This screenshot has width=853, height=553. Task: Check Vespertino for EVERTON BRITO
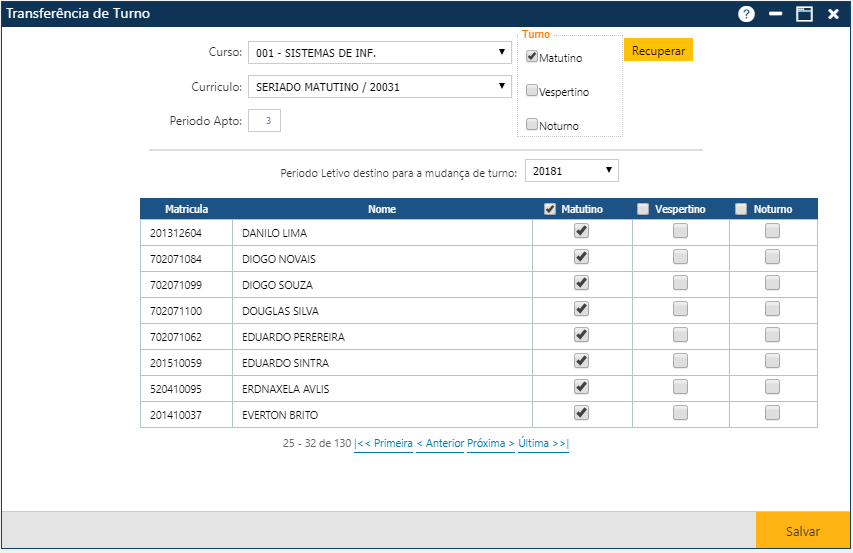coord(680,413)
